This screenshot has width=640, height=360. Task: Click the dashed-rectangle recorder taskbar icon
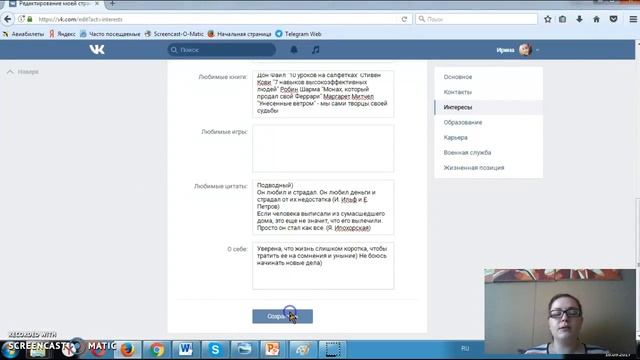[x=332, y=349]
